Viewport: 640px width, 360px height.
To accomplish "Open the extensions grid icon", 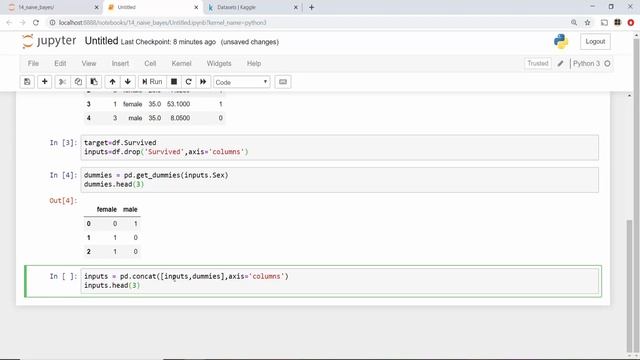I will 618,23.
